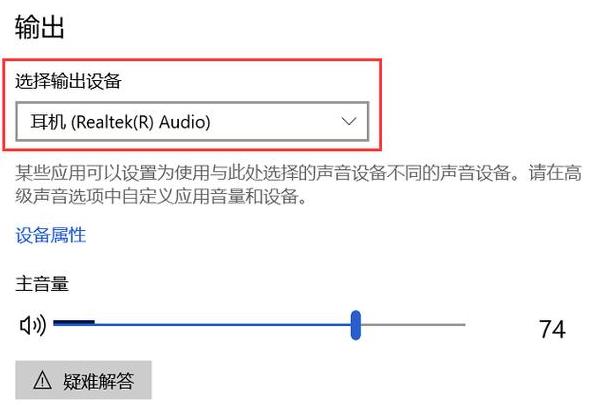Click the volume value 74
The height and width of the screenshot is (405, 597).
552,329
